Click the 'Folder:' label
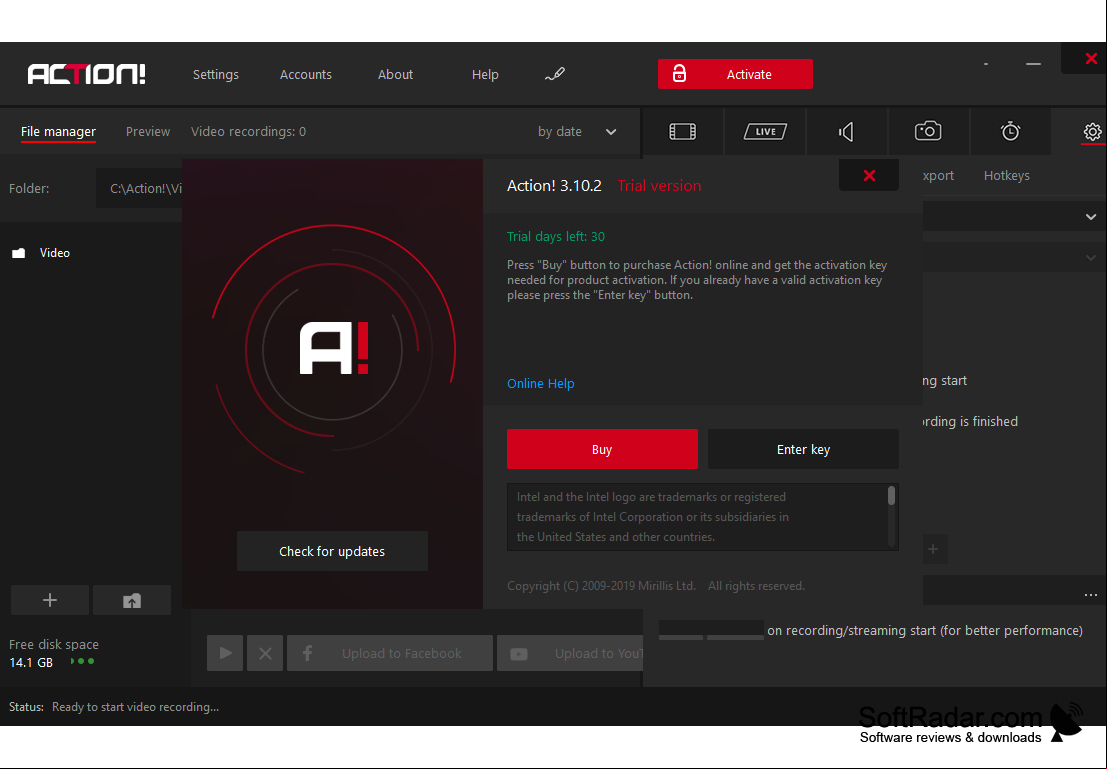The width and height of the screenshot is (1107, 769). point(29,189)
